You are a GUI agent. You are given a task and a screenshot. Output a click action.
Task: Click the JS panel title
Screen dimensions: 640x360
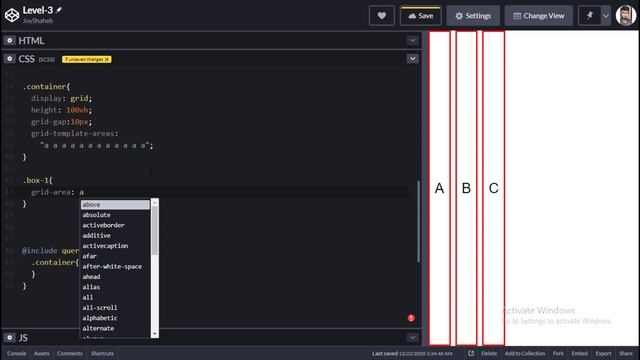click(x=23, y=338)
